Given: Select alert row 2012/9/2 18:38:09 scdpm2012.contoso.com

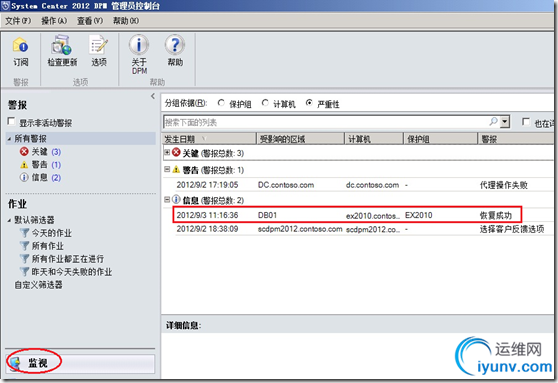Looking at the screenshot, I should pos(363,229).
